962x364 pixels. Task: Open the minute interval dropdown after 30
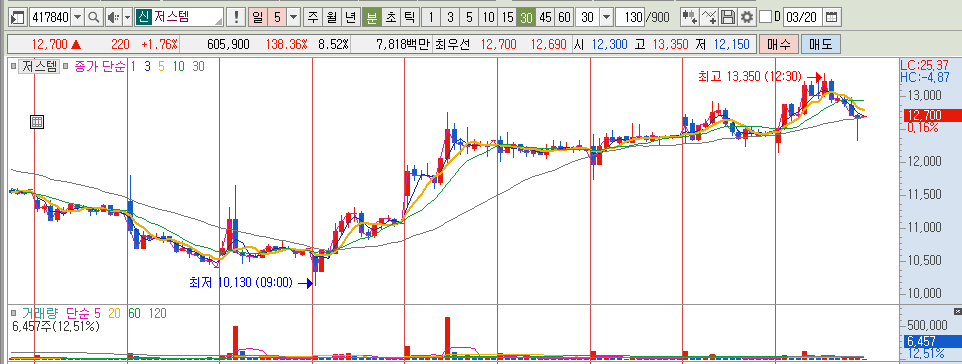pyautogui.click(x=606, y=17)
